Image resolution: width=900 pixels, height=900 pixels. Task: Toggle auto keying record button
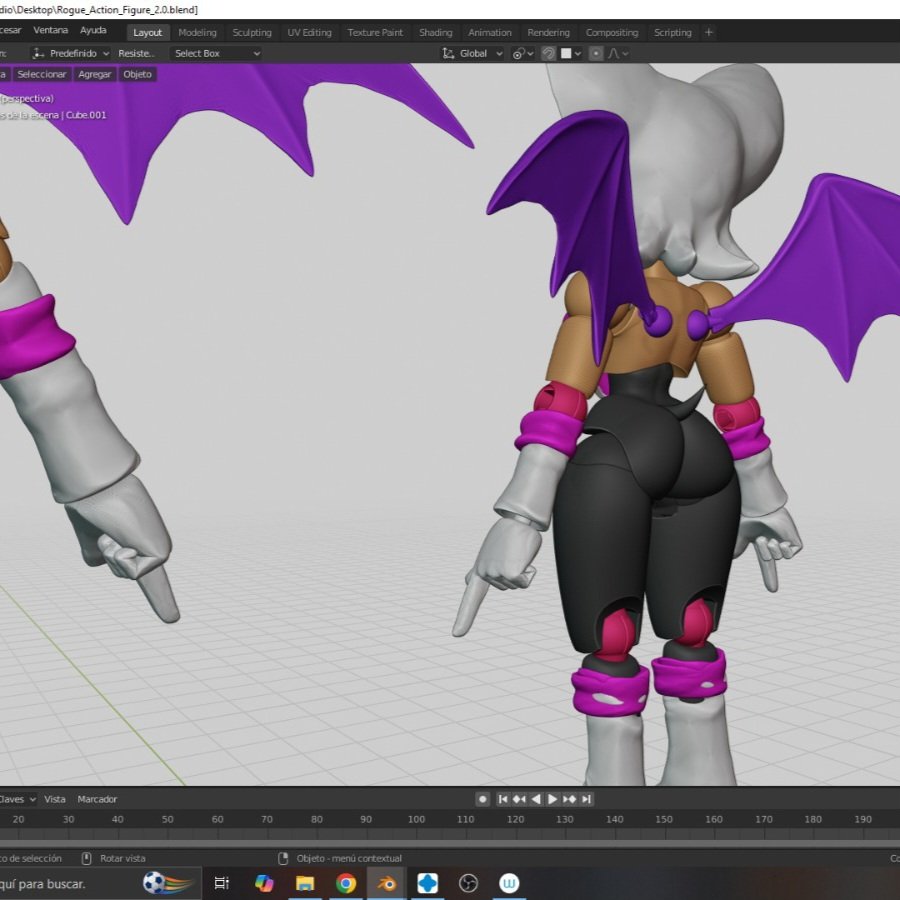pyautogui.click(x=483, y=799)
